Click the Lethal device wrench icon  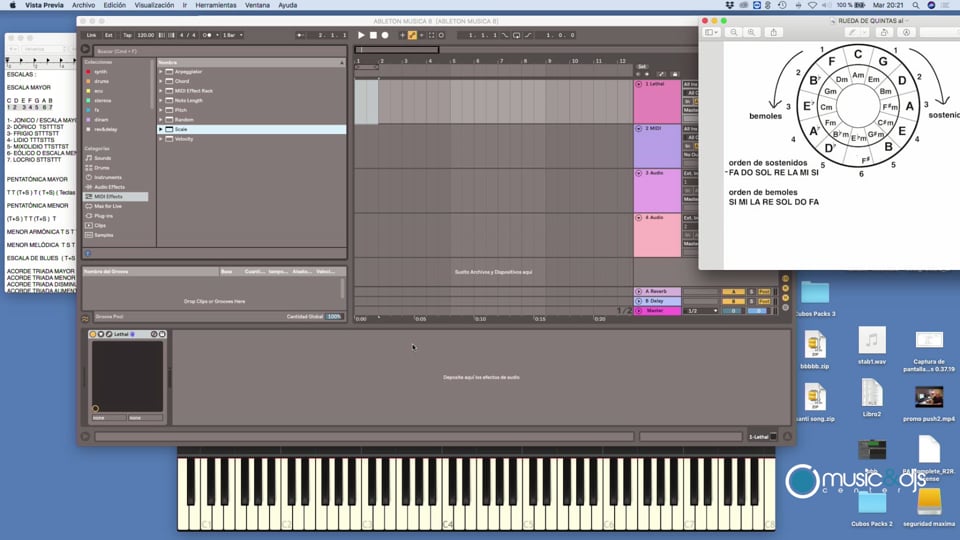click(x=109, y=334)
